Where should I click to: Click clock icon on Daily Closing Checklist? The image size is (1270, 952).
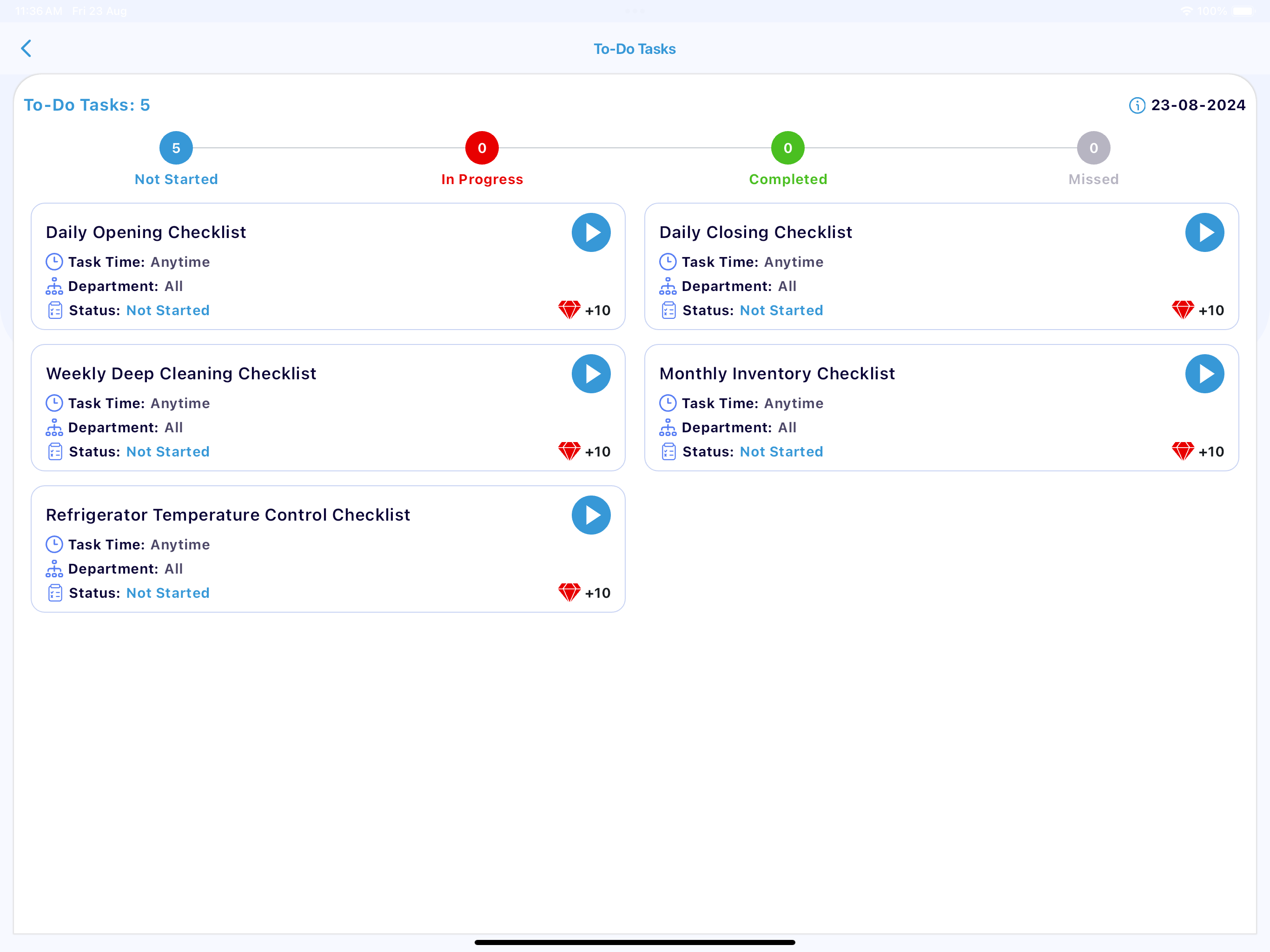(667, 262)
